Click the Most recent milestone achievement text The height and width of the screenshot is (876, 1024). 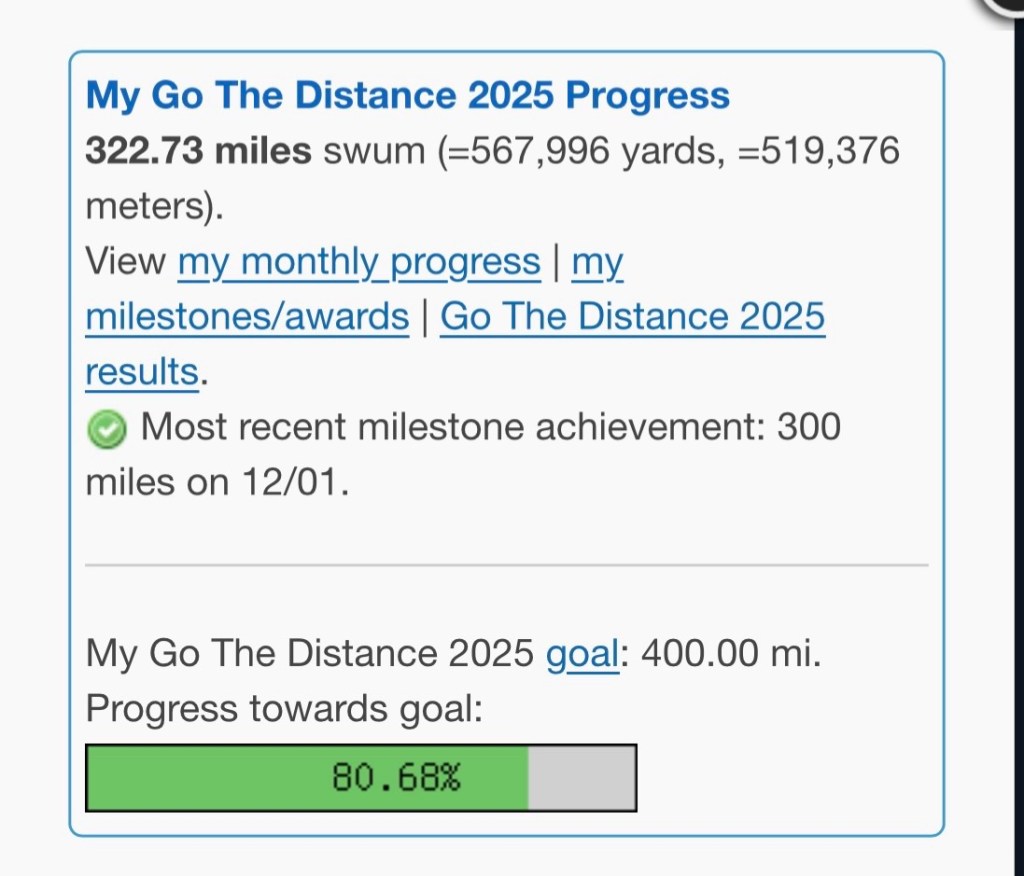point(453,428)
